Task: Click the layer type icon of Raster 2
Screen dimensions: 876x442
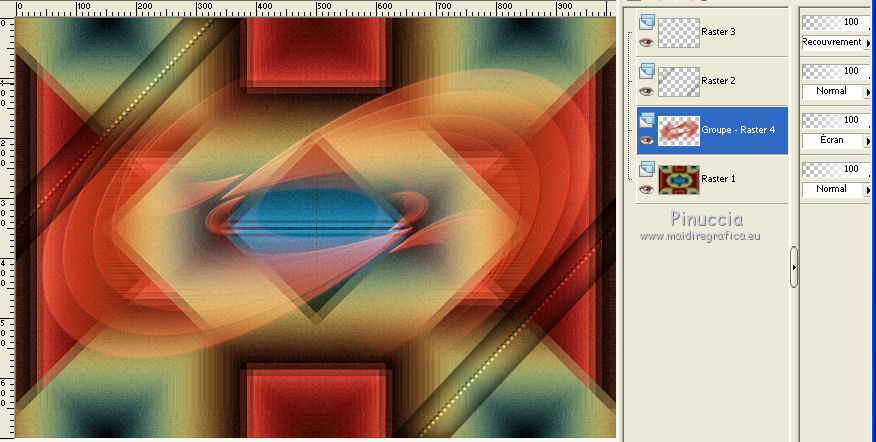Action: click(x=647, y=70)
